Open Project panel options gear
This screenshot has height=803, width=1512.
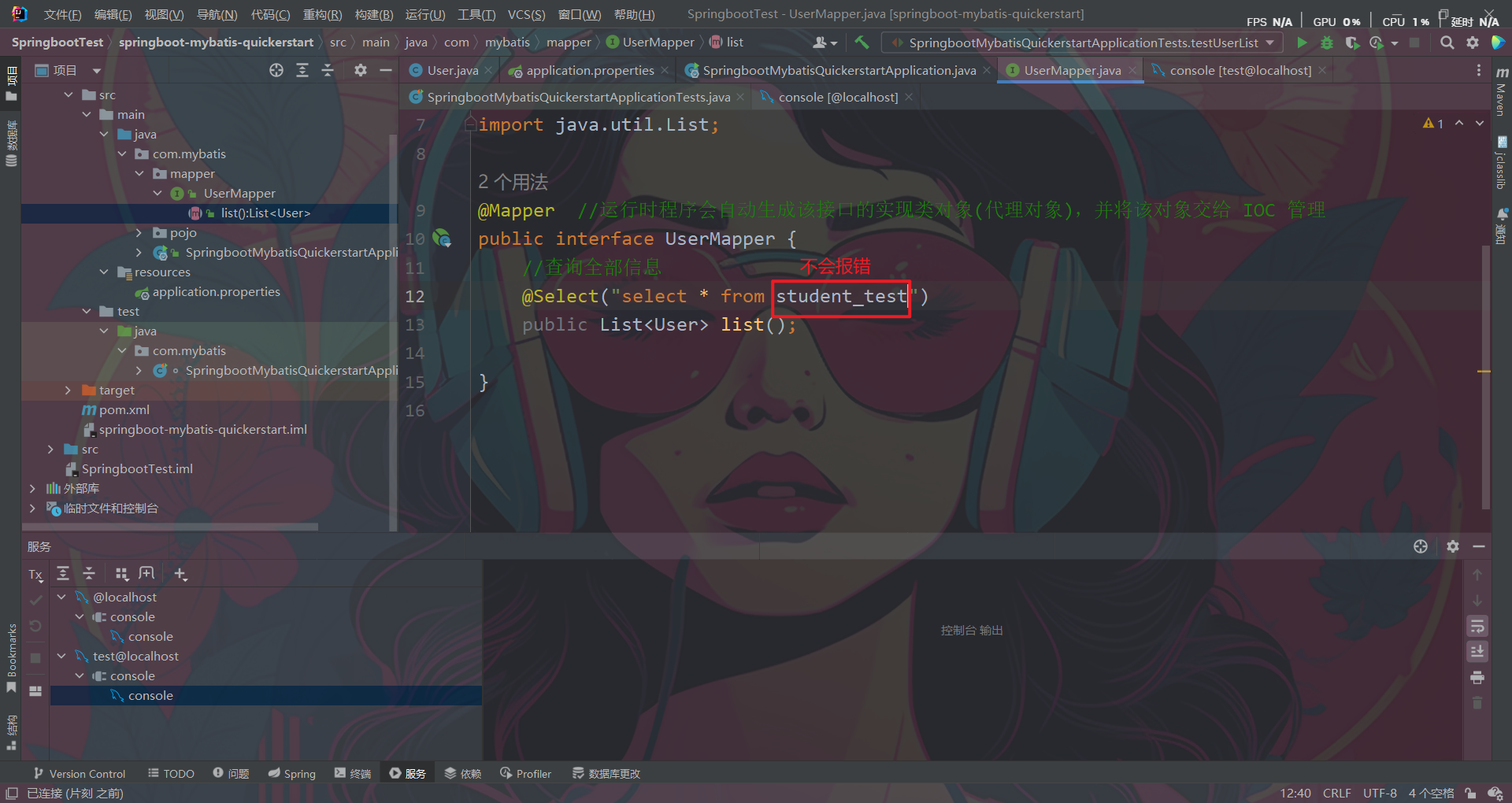(x=360, y=70)
